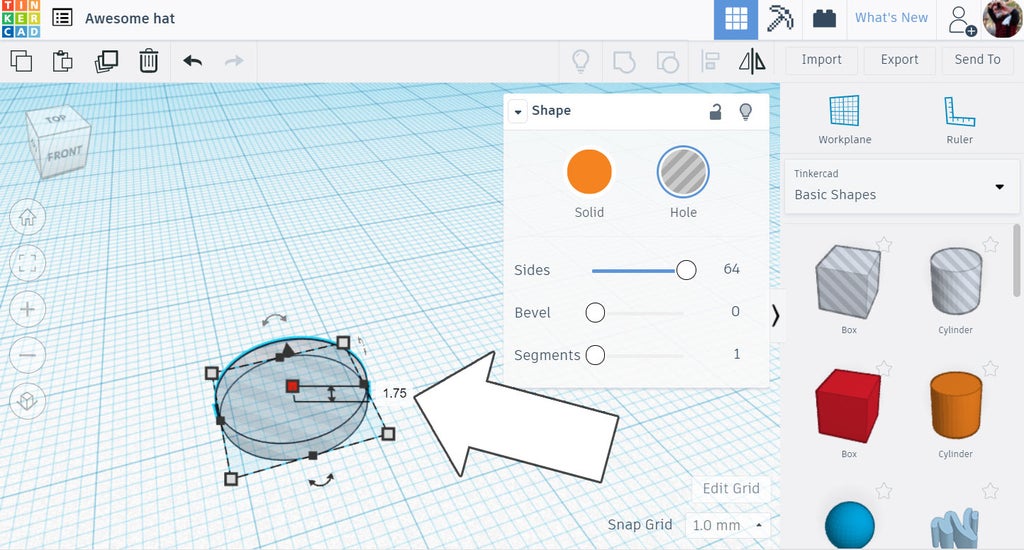Favorite the orange Cylinder shape star
The image size is (1024, 550).
tap(991, 368)
